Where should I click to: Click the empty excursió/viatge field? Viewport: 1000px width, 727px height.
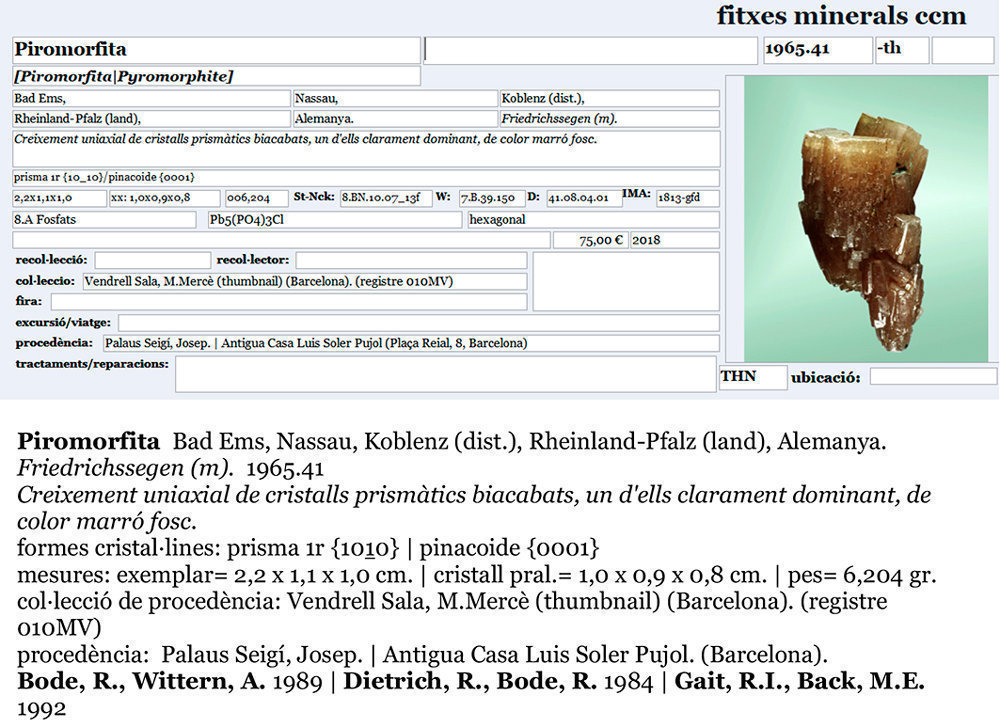click(x=418, y=323)
